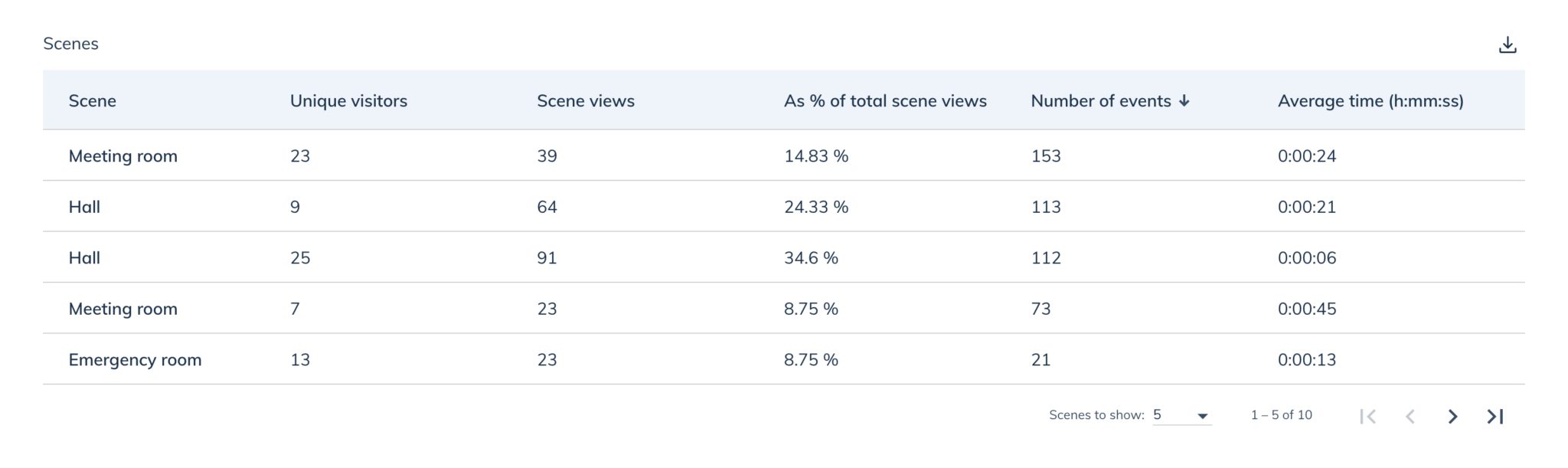Jump to last page of scenes
Screen dimensions: 1568x468
click(x=1495, y=416)
